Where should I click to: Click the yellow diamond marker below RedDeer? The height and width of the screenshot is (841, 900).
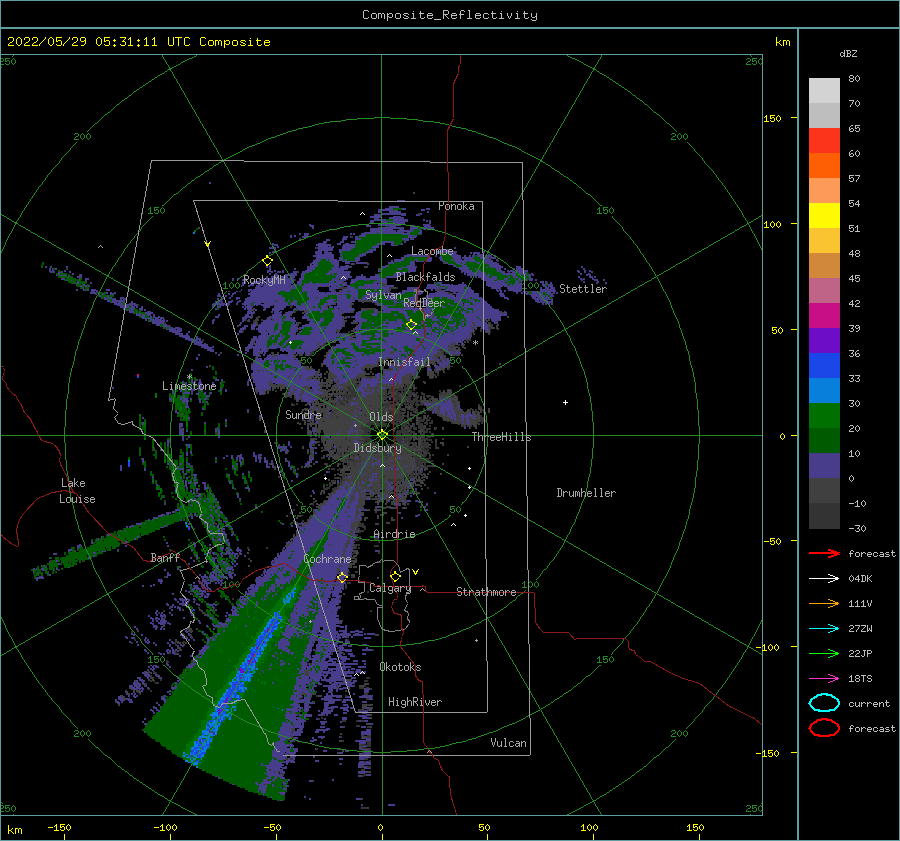pos(411,325)
